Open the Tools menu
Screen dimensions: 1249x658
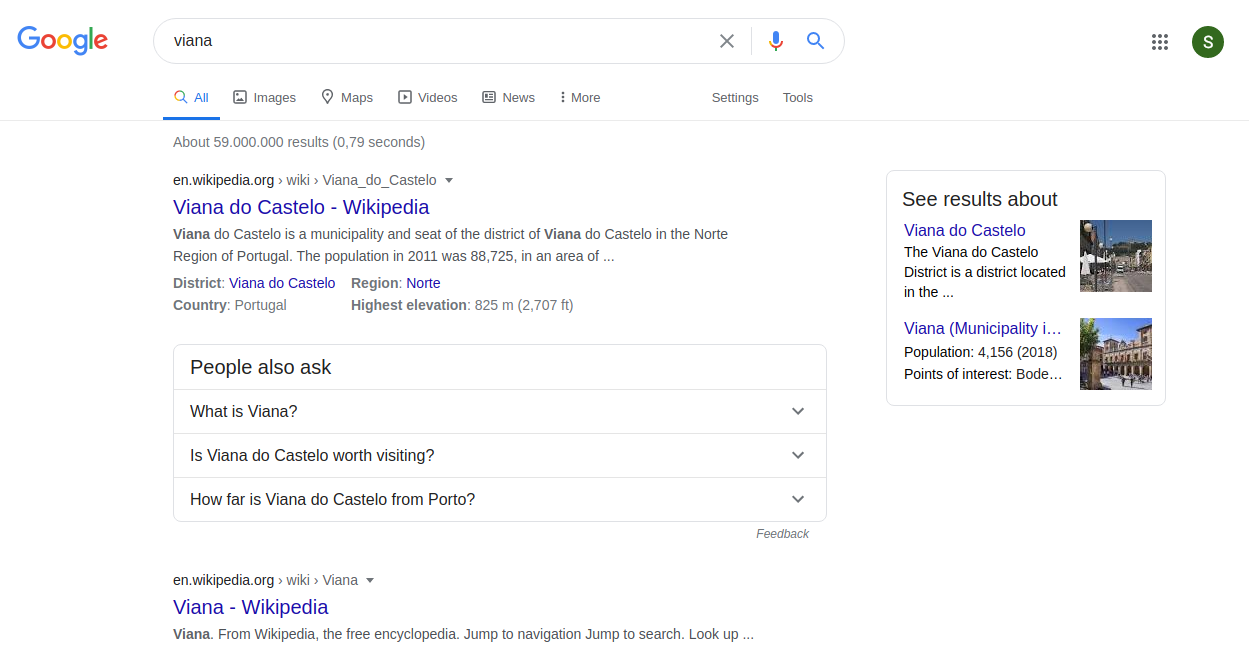(798, 98)
